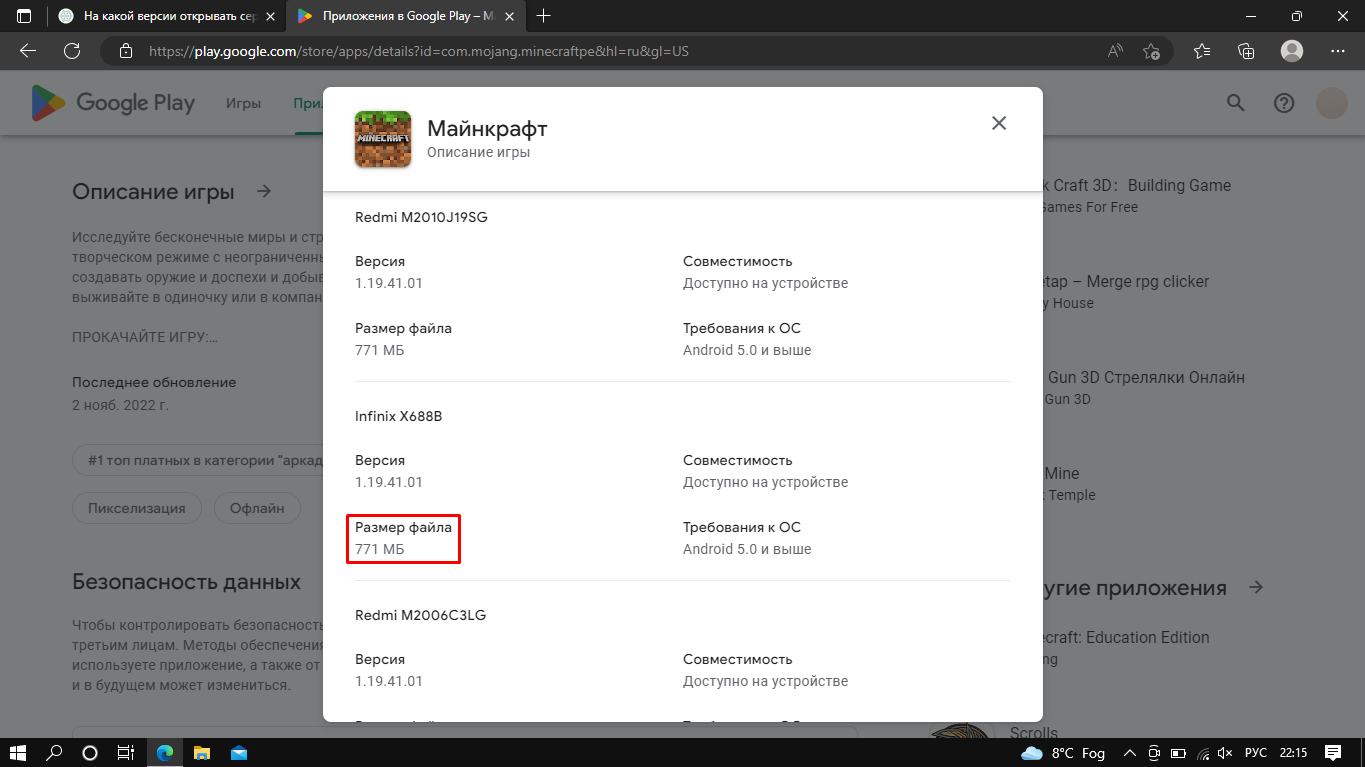This screenshot has width=1365, height=767.
Task: Open Task View on the taskbar
Action: pyautogui.click(x=125, y=752)
